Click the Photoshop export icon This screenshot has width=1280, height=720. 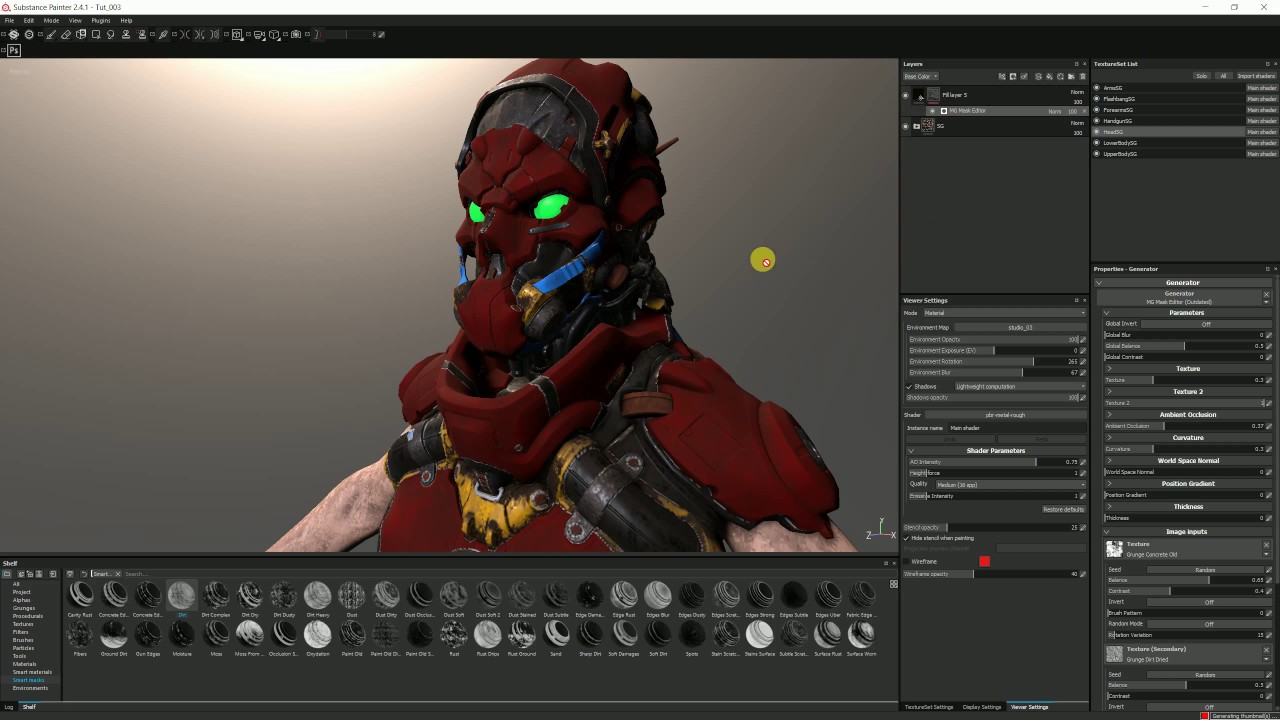(14, 50)
